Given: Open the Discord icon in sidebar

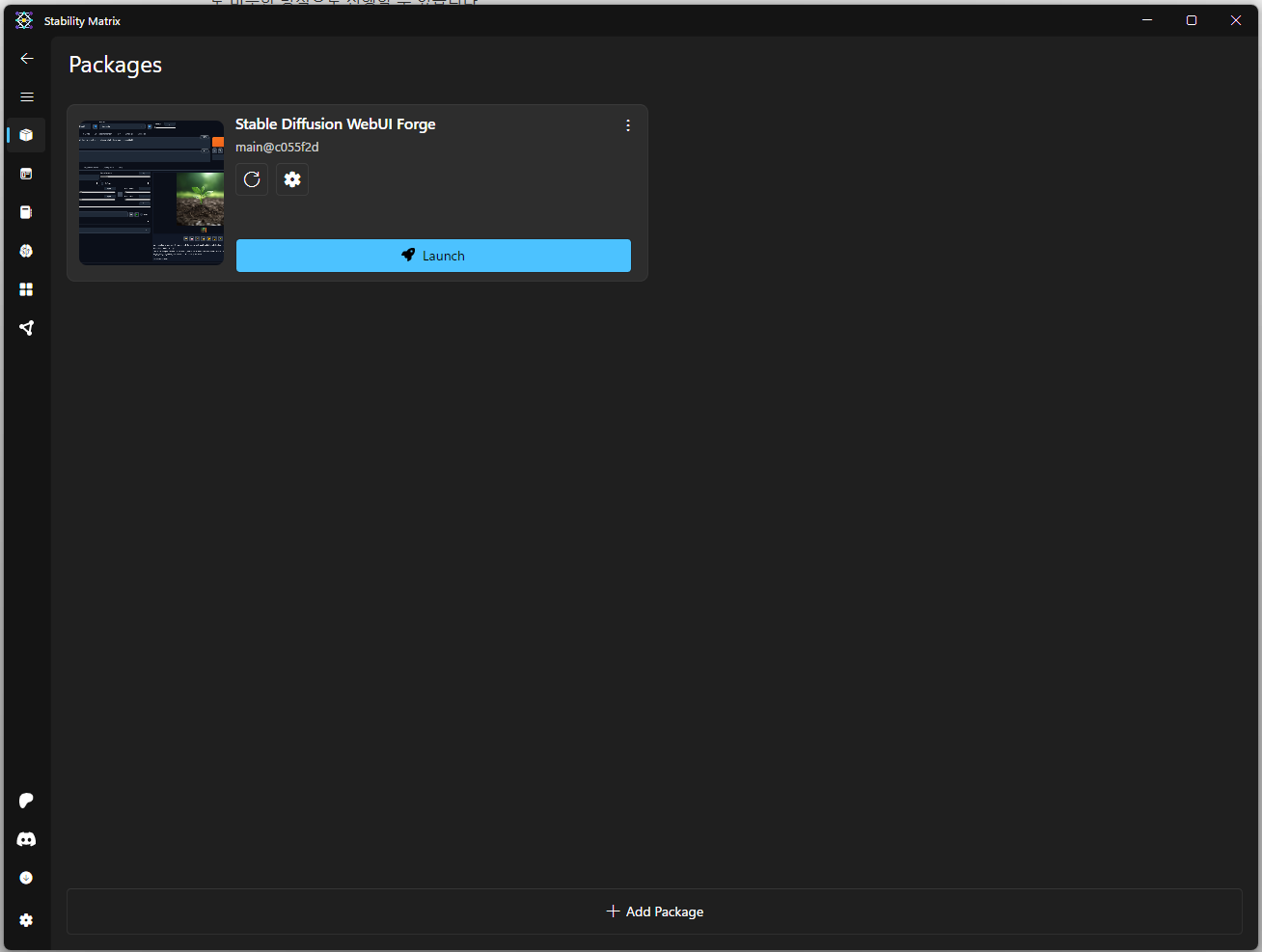Looking at the screenshot, I should pos(26,839).
